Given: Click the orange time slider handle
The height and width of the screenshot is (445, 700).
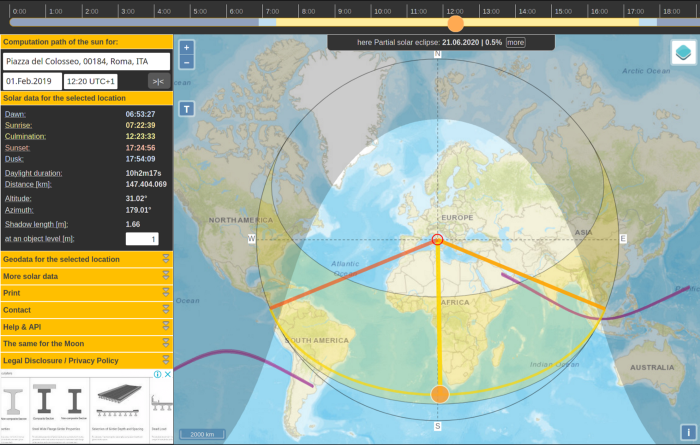Looking at the screenshot, I should 455,23.
